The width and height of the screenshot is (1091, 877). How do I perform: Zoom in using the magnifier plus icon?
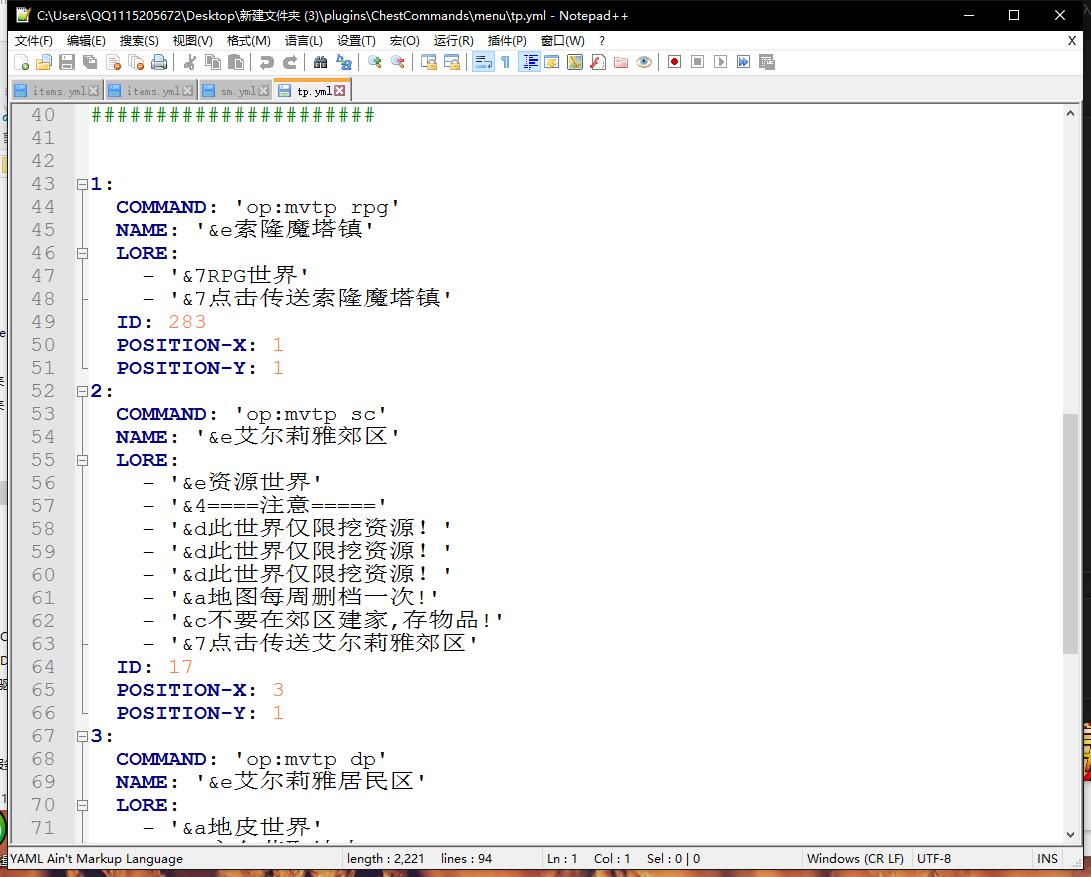[374, 63]
